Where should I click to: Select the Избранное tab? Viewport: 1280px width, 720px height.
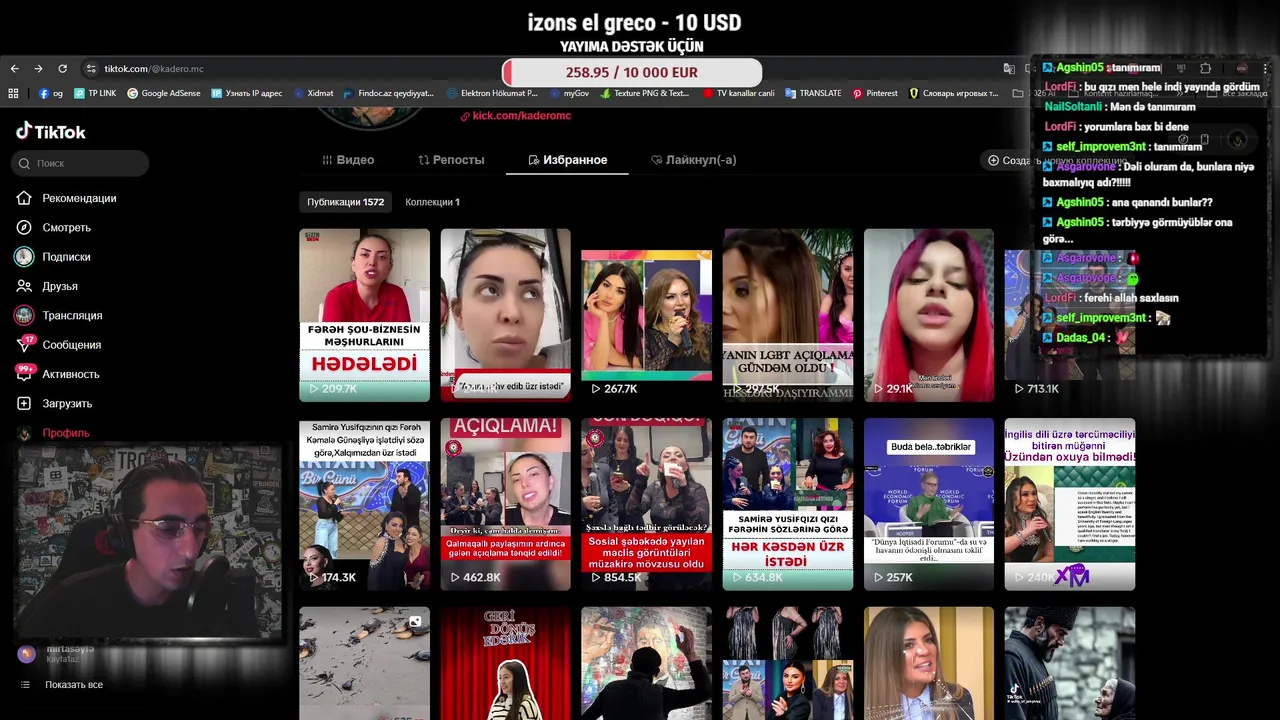click(x=567, y=160)
